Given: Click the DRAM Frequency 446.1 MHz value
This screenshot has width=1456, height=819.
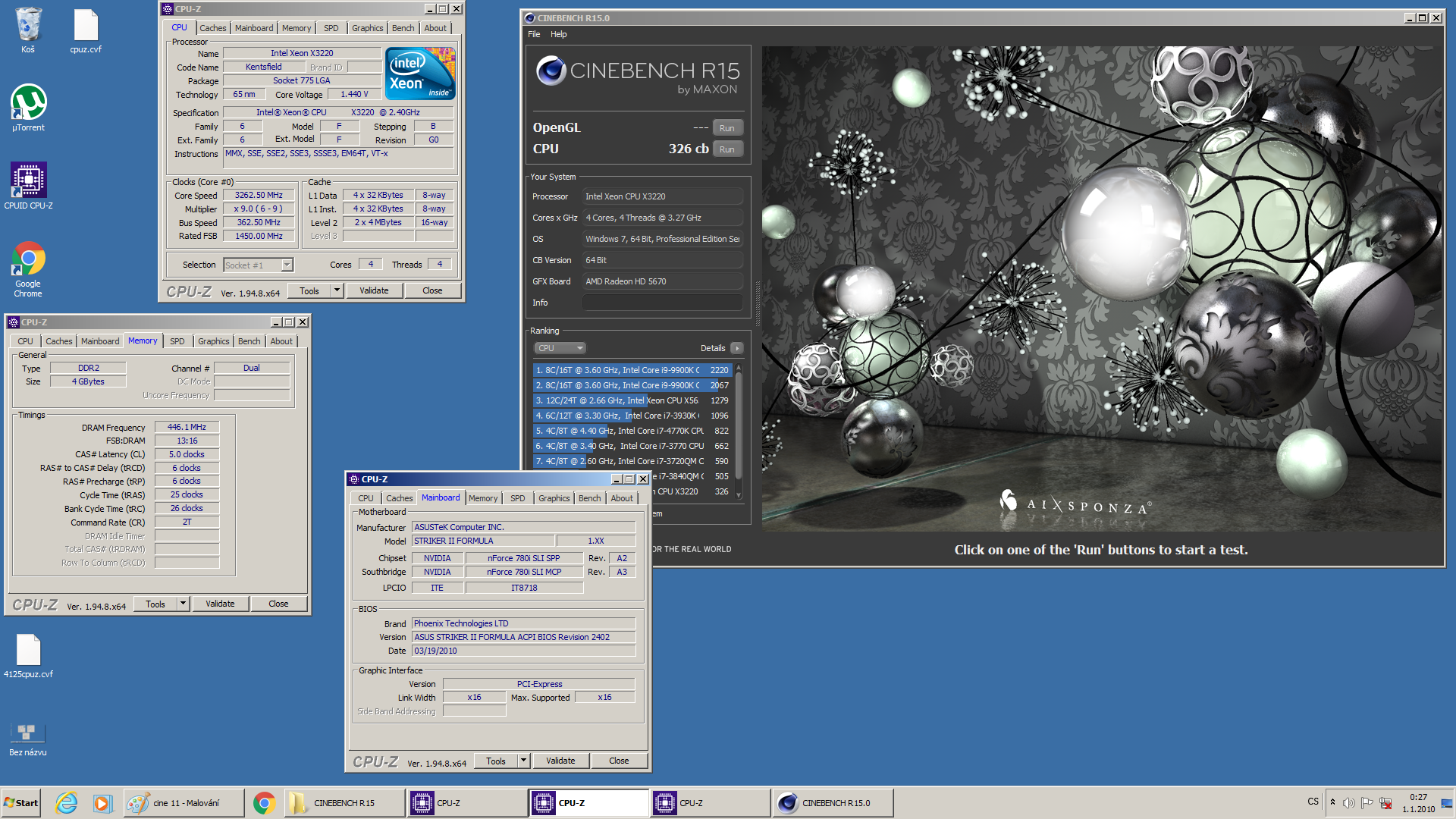Looking at the screenshot, I should 187,427.
